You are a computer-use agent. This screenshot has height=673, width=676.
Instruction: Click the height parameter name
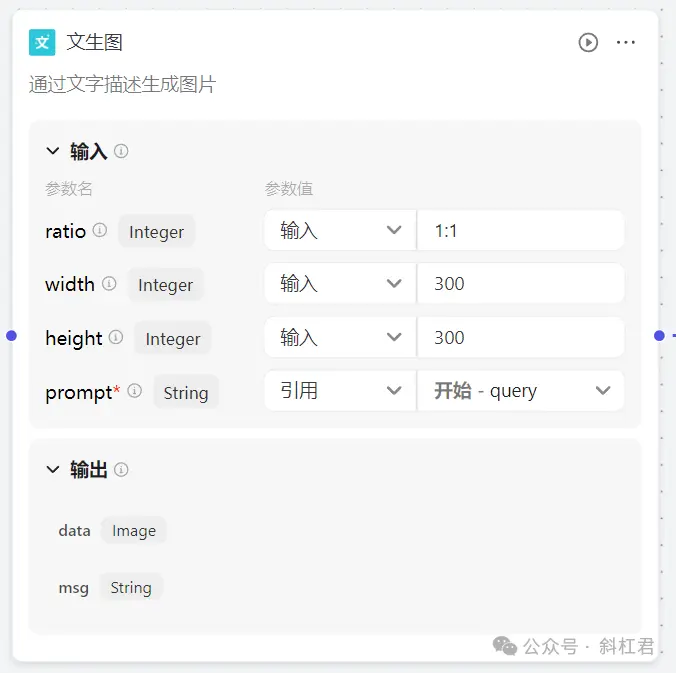pos(74,338)
